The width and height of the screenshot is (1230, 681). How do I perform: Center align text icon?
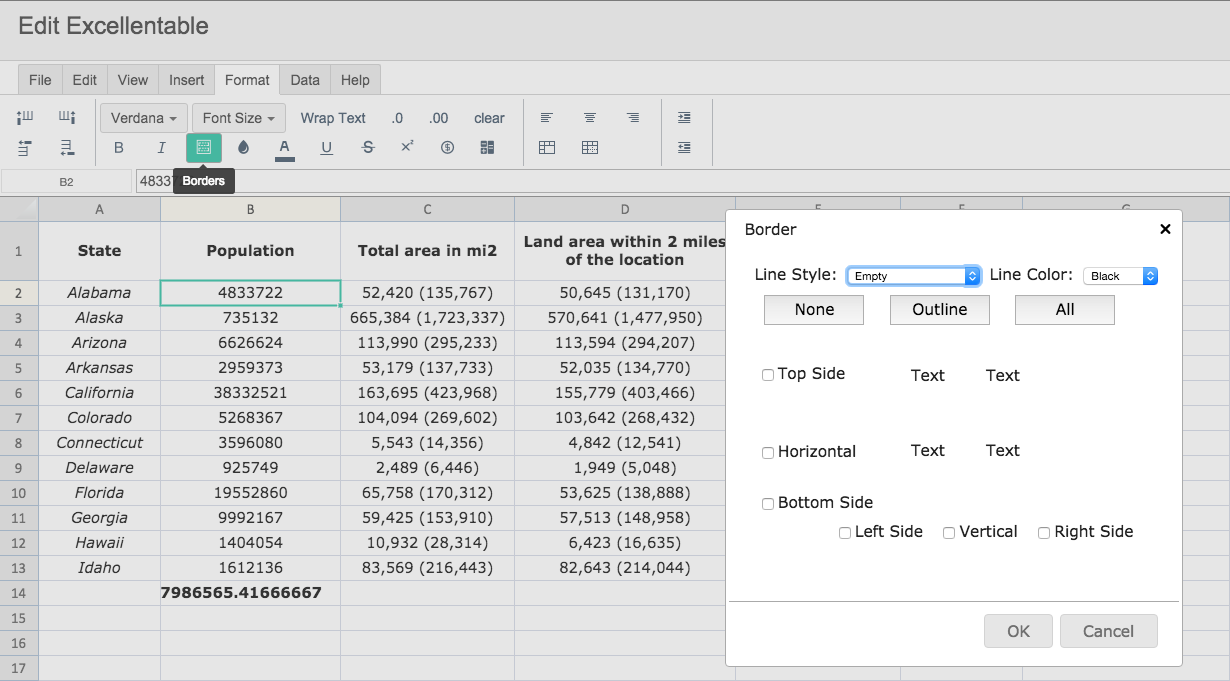(590, 118)
